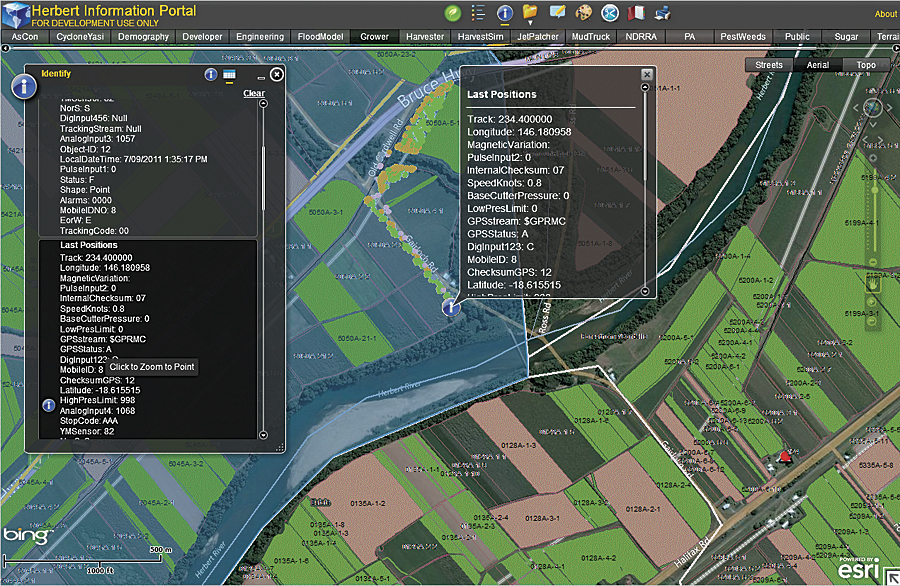Click Last Positions popup scroll down arrow

pyautogui.click(x=645, y=292)
